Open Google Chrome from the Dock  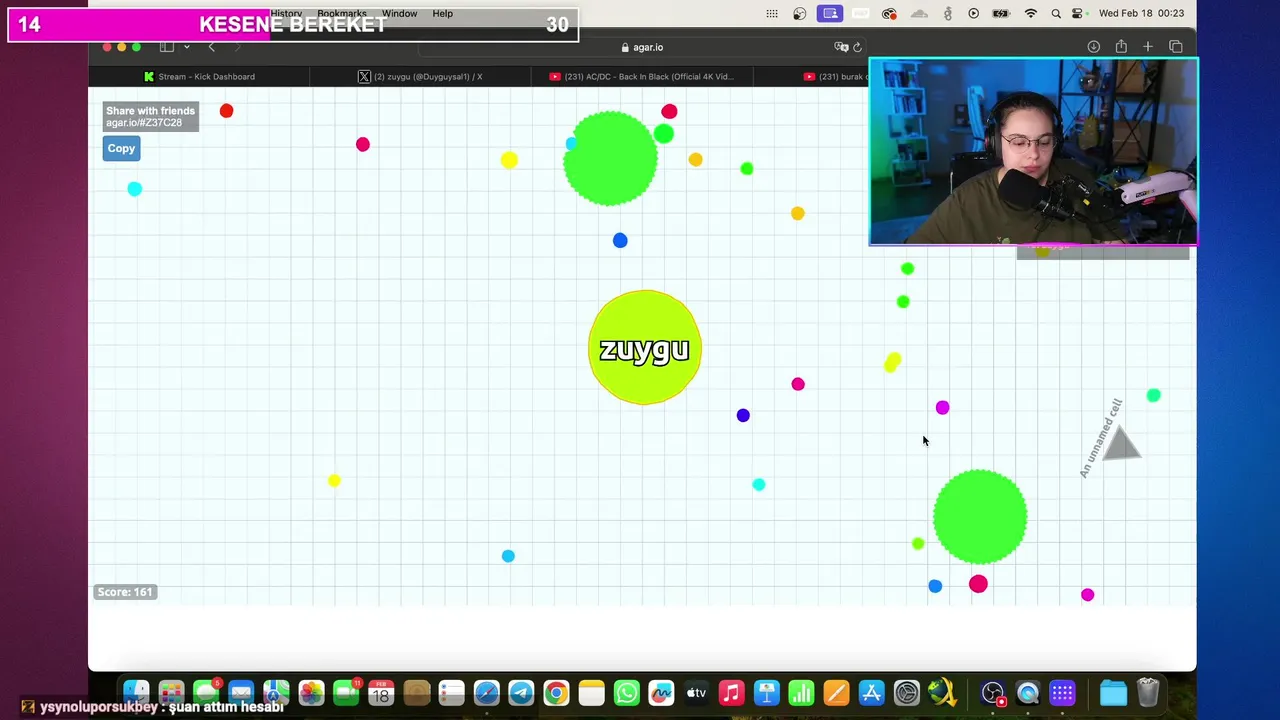[556, 693]
